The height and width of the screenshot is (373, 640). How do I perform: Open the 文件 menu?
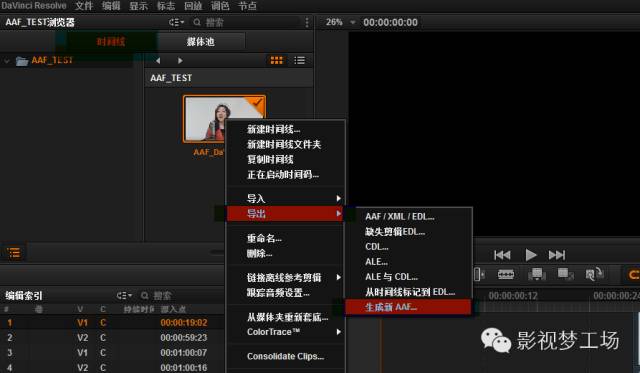tap(84, 6)
